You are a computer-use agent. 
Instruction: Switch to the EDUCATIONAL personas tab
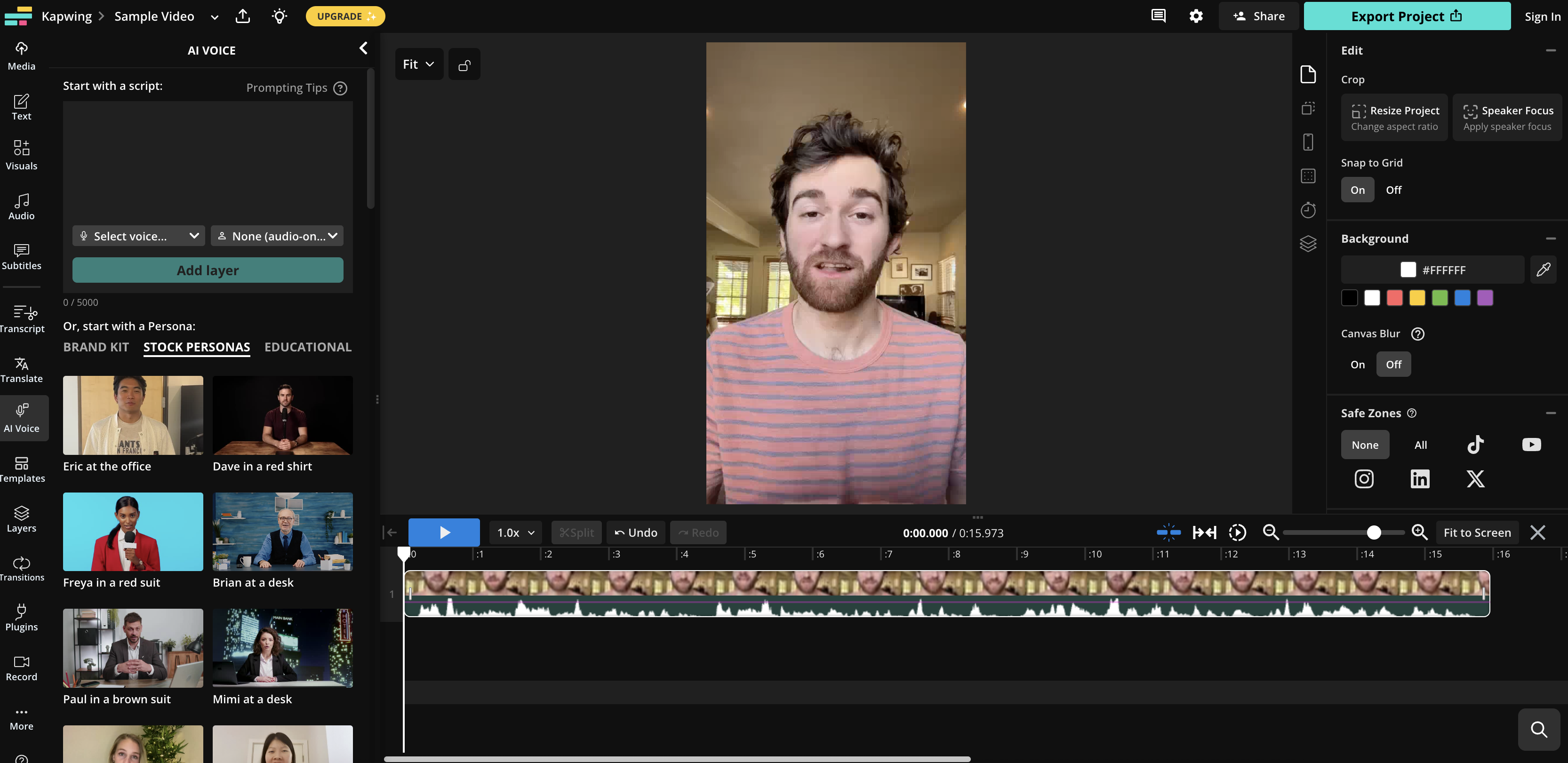click(x=307, y=347)
